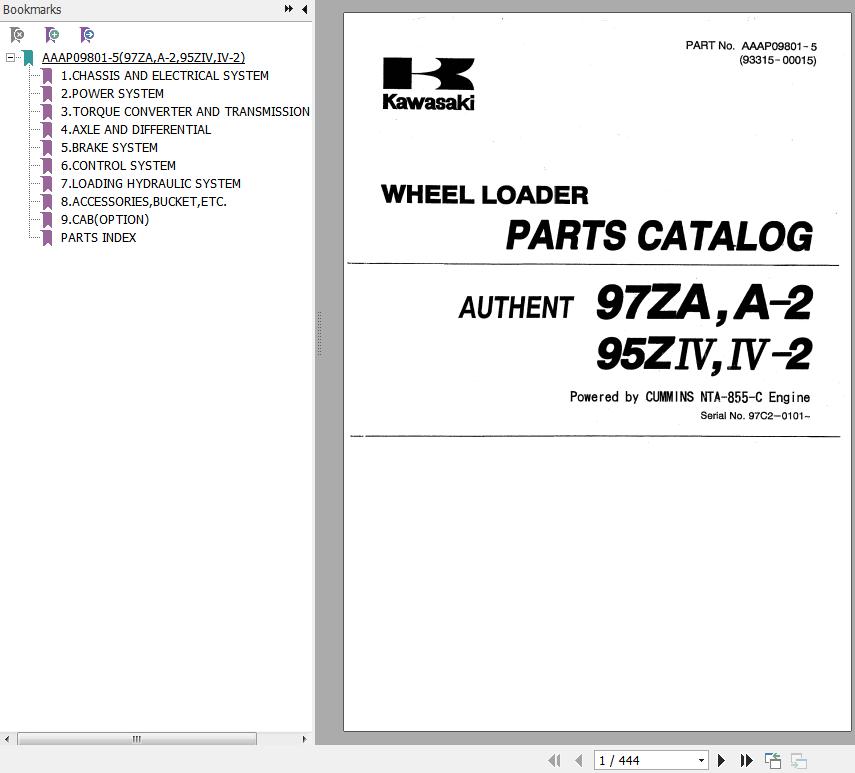Image resolution: width=855 pixels, height=773 pixels.
Task: Open bookmark 5.BRAKE SYSTEM
Action: point(109,147)
